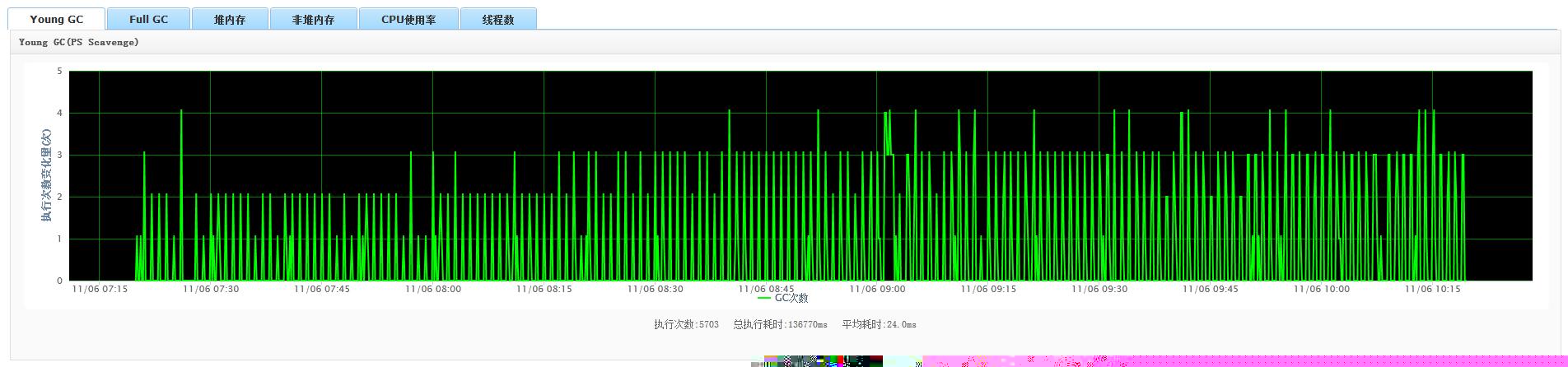Click the 11/06 10:00 axis label
1568x367 pixels.
click(x=1322, y=289)
